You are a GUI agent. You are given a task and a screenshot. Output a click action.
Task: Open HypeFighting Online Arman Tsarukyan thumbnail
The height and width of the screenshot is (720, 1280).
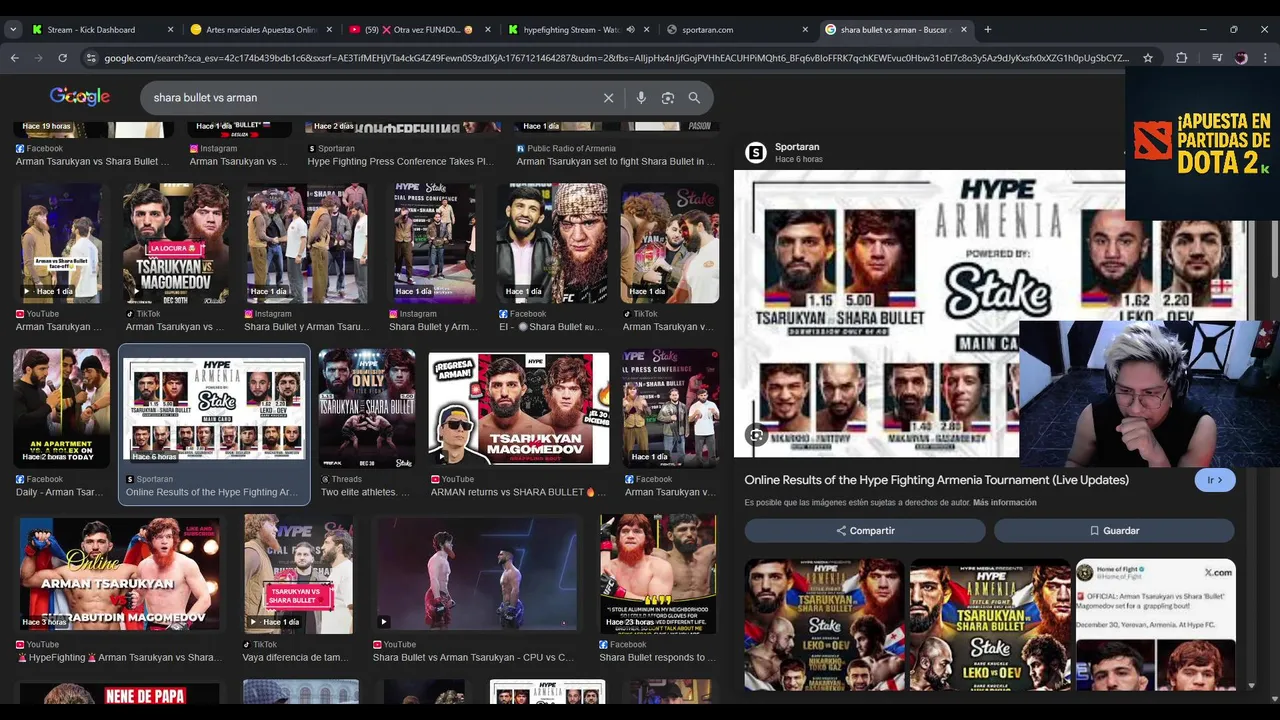pyautogui.click(x=119, y=574)
